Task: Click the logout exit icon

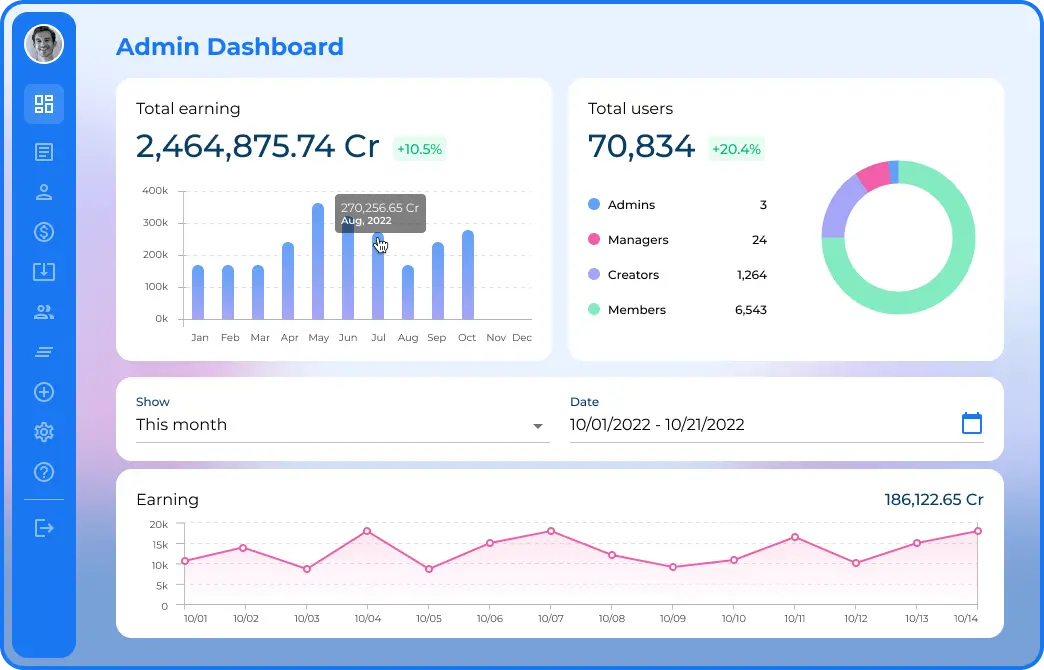Action: 44,528
